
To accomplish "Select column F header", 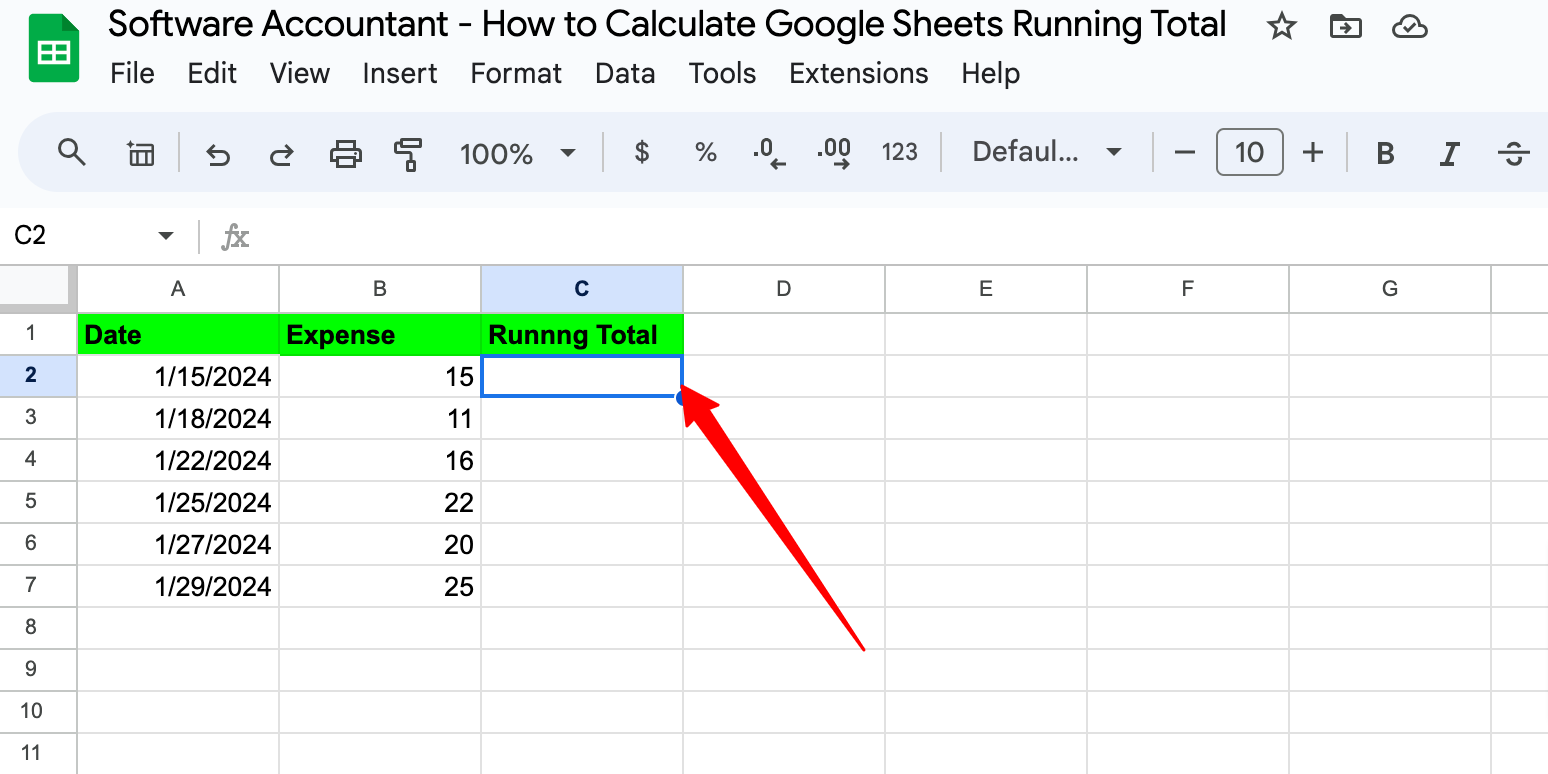I will [x=1188, y=289].
